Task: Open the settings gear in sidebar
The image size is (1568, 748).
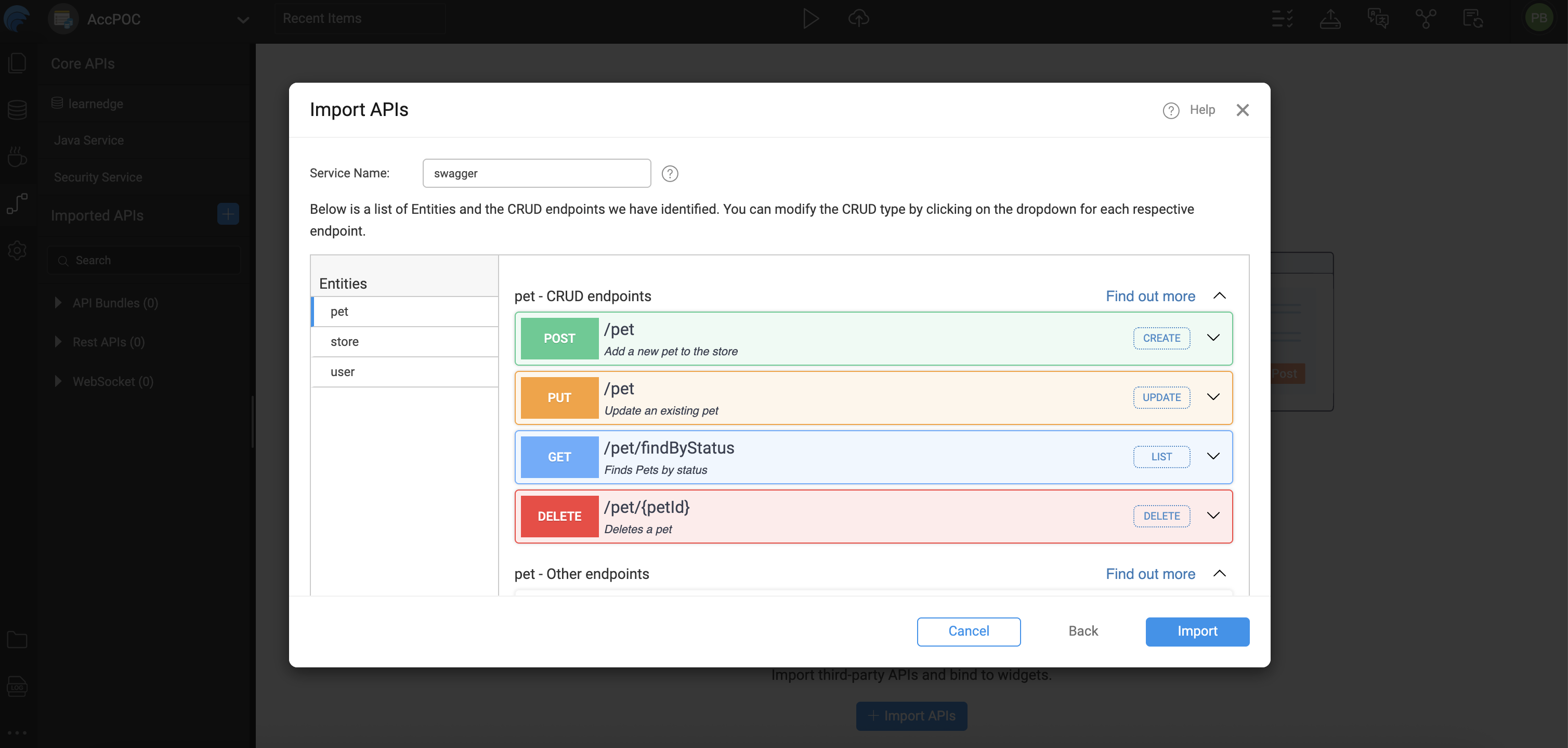Action: pyautogui.click(x=17, y=250)
